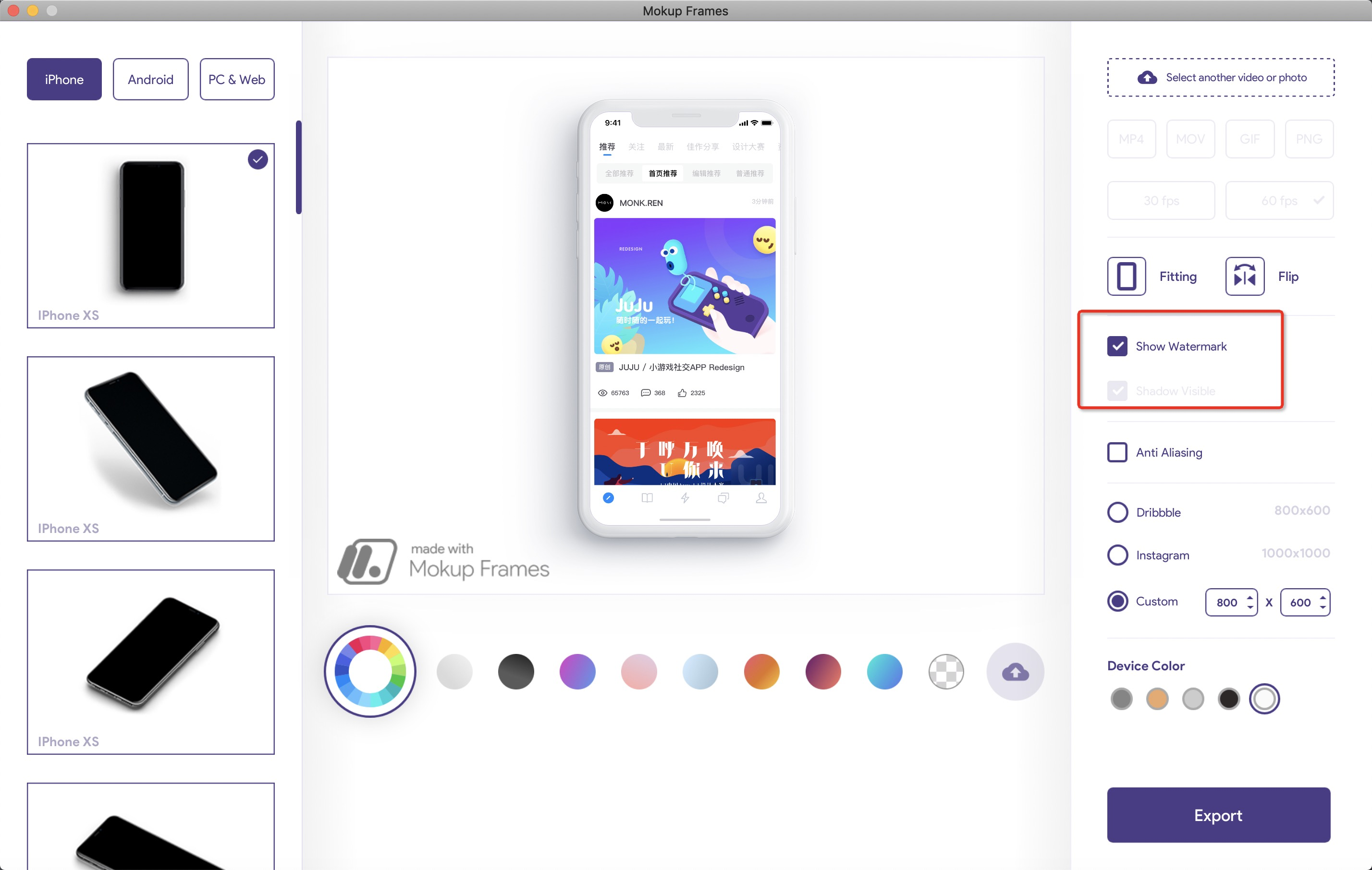
Task: Uncheck the Show Watermark checkbox
Action: 1117,346
